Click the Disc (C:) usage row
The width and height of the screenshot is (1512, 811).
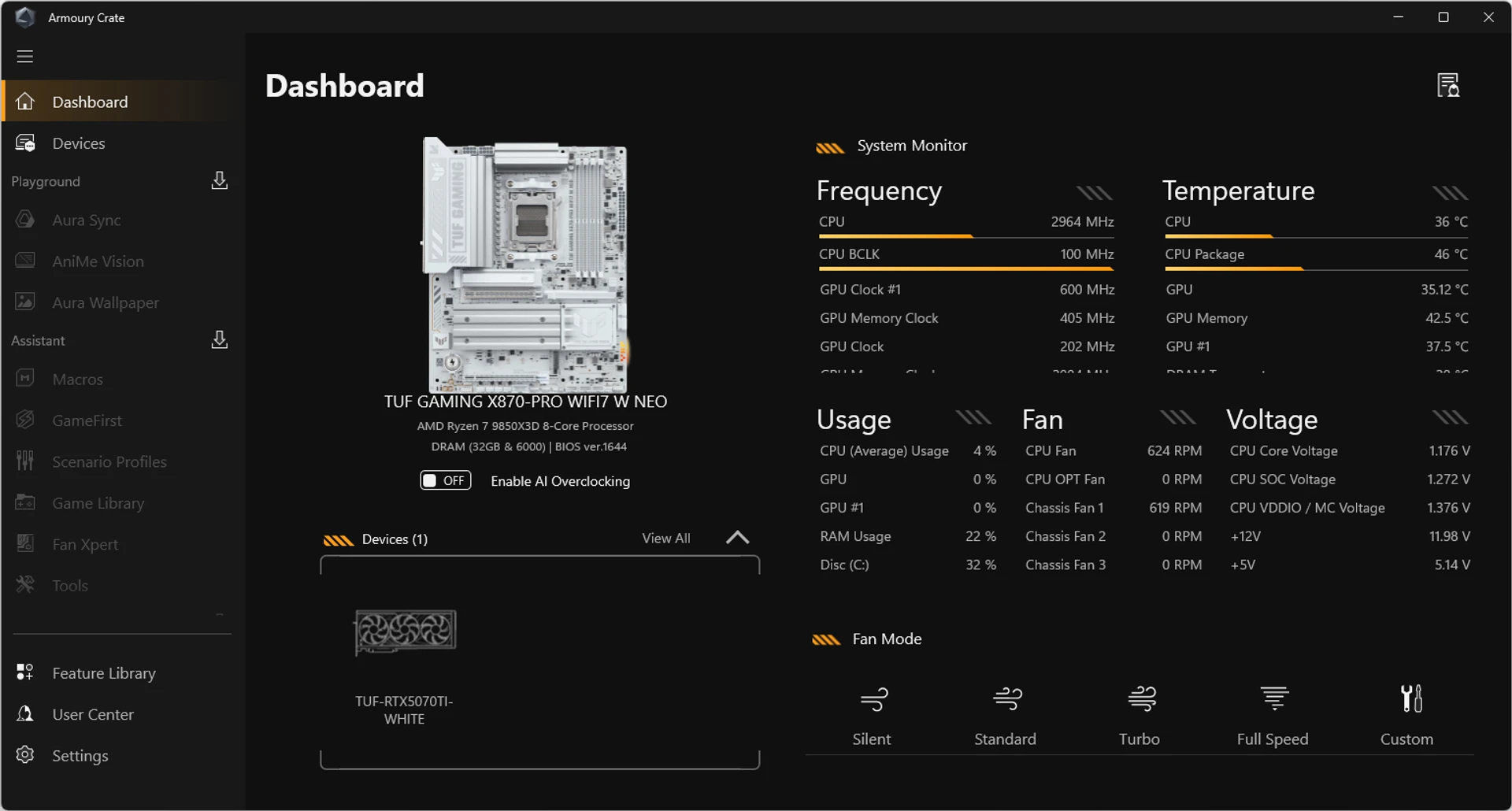point(908,565)
